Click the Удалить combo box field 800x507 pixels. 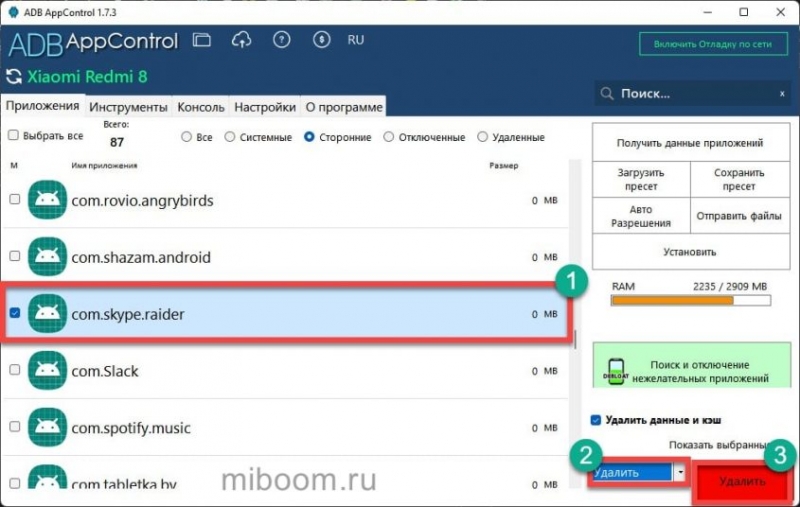coord(633,473)
